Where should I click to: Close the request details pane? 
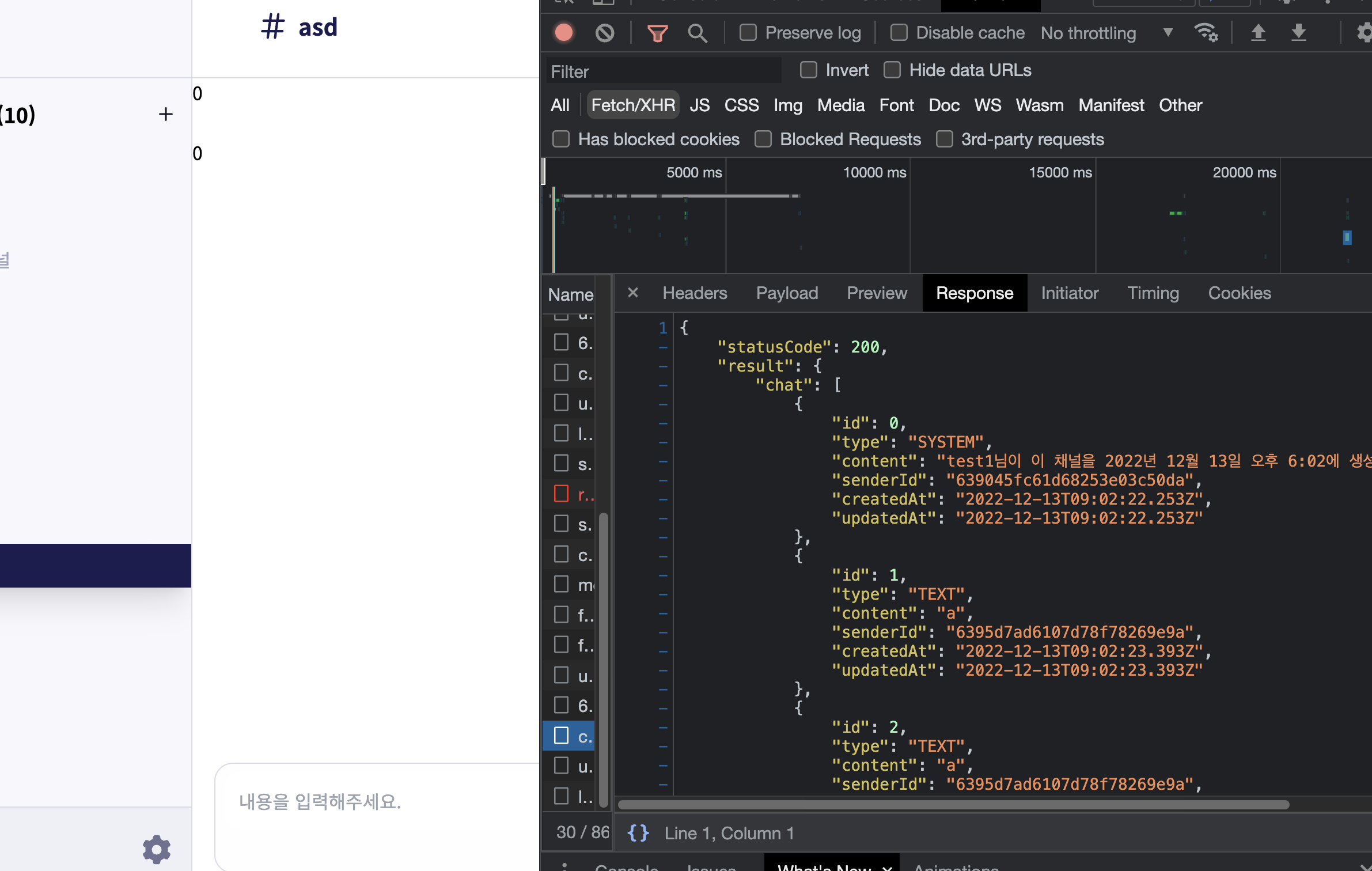[x=633, y=293]
